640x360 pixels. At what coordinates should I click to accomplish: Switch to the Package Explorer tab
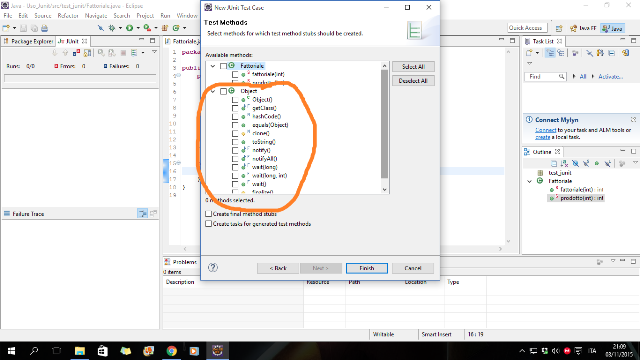pyautogui.click(x=28, y=41)
